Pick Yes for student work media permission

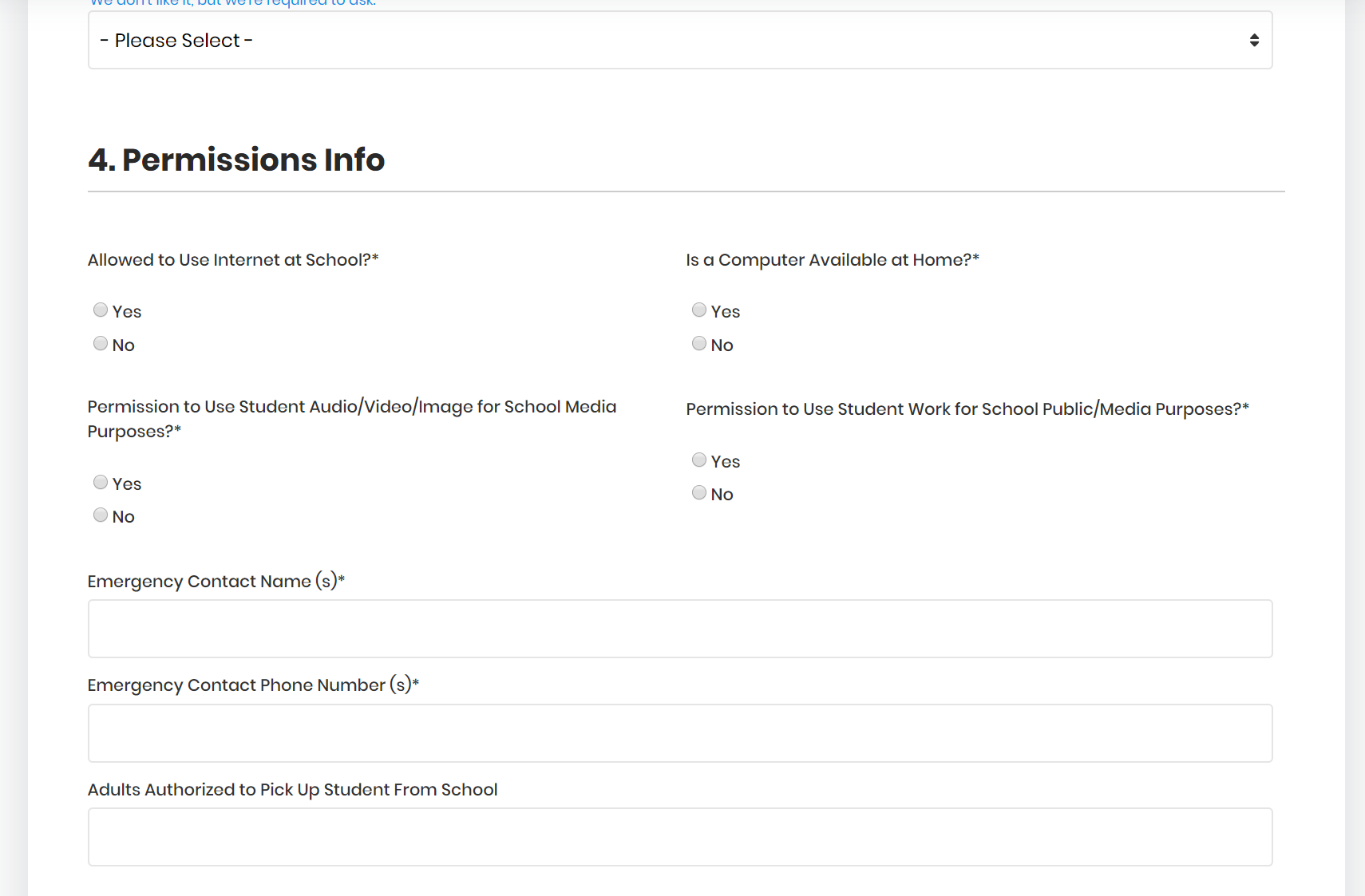[699, 460]
